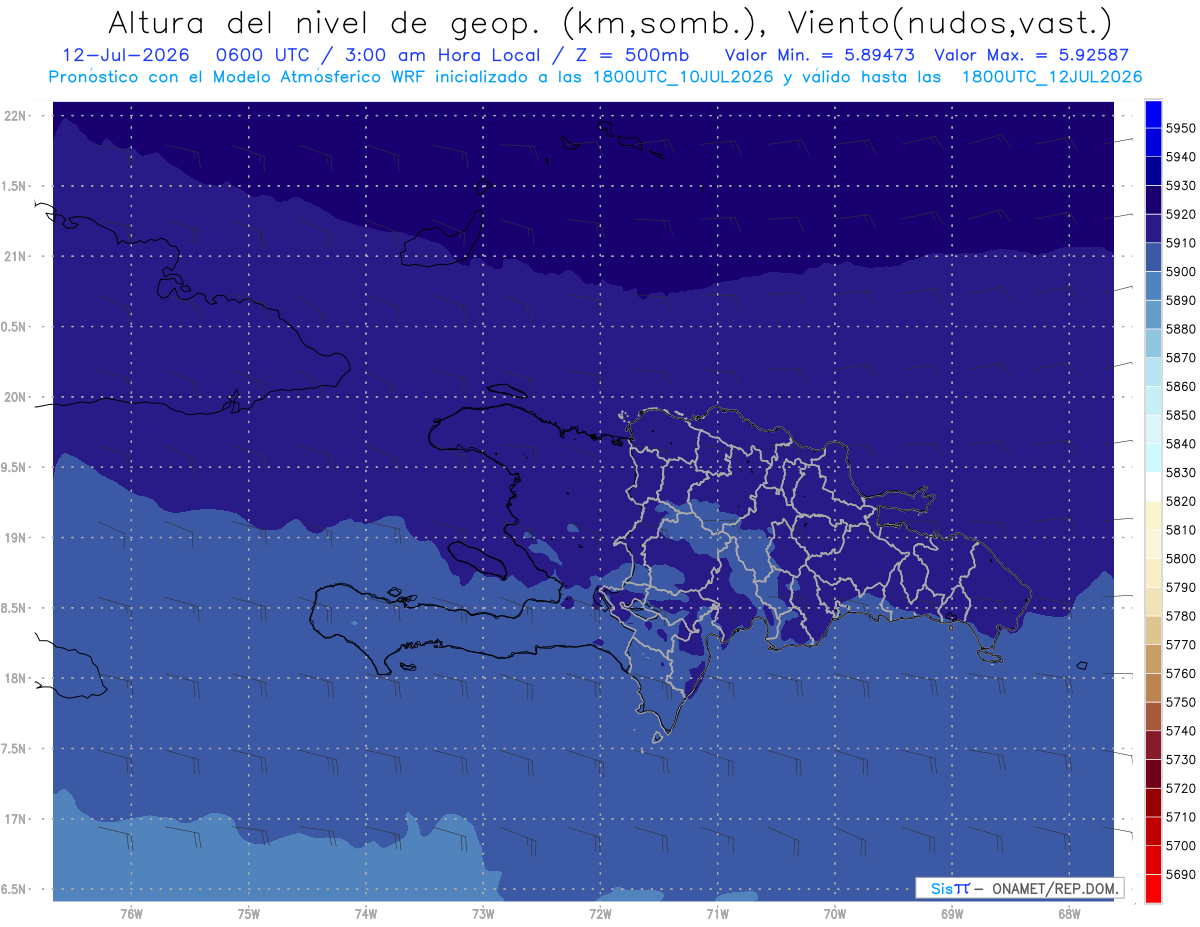
Task: Select the legend swatch between 5910 and 5920
Action: pos(1153,229)
